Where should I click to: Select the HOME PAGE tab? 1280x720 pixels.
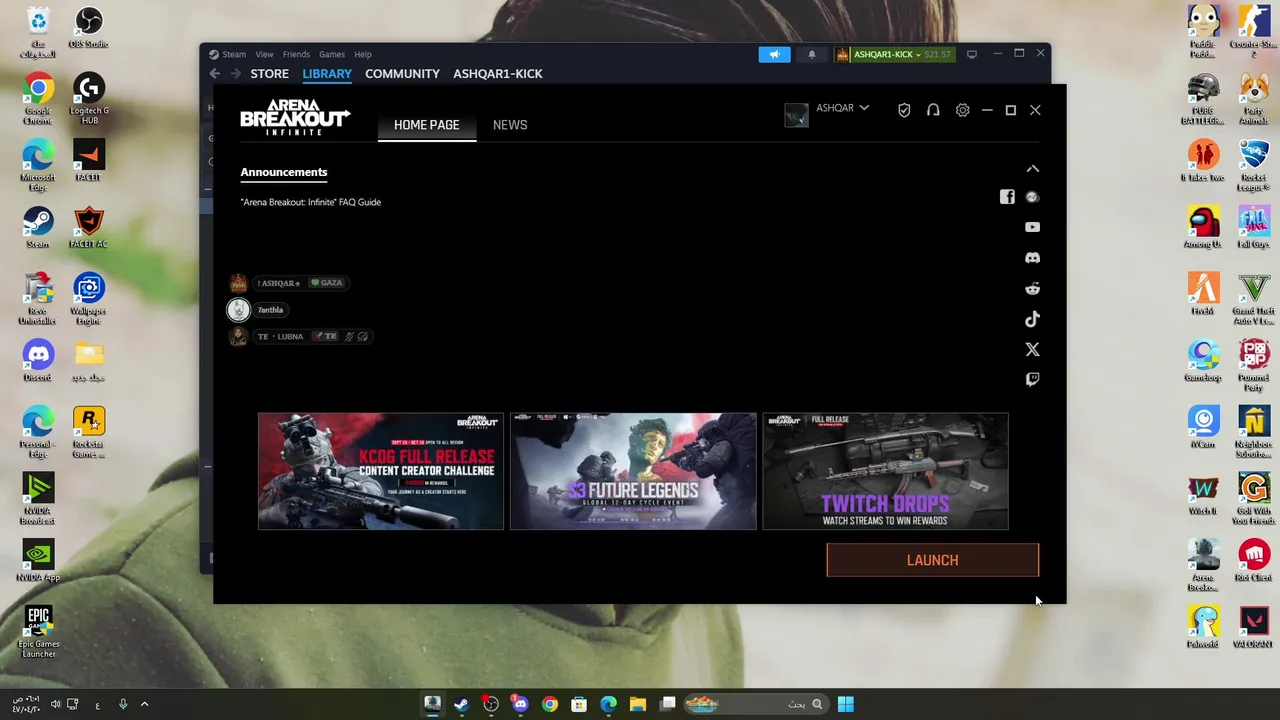[x=427, y=125]
